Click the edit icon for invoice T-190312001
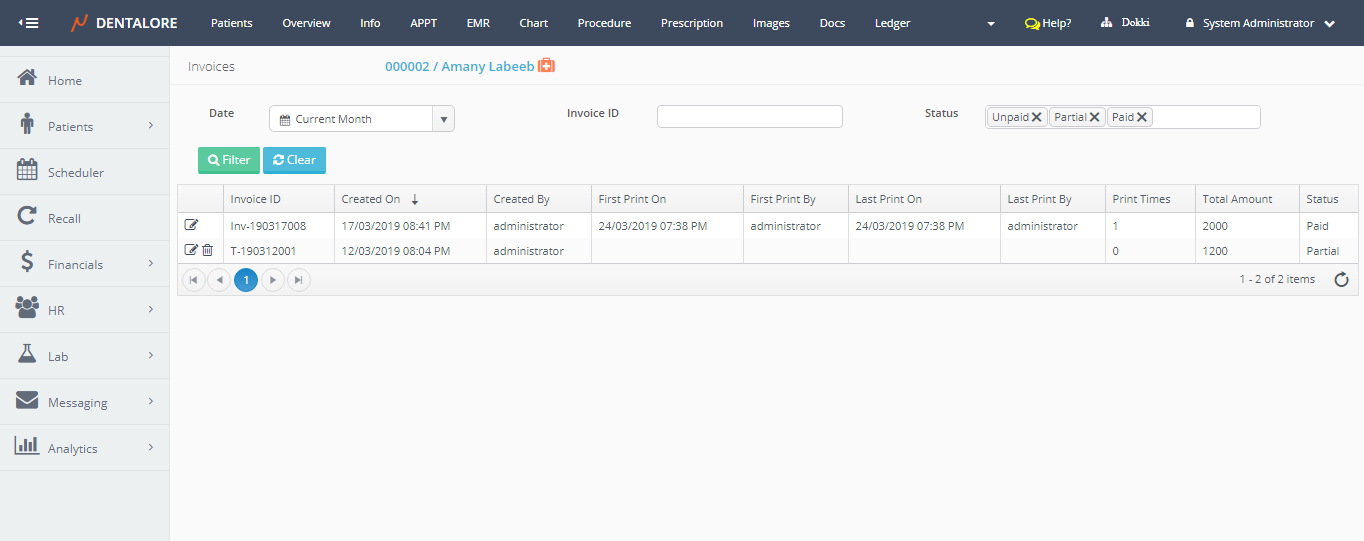The height and width of the screenshot is (541, 1364). (x=191, y=250)
